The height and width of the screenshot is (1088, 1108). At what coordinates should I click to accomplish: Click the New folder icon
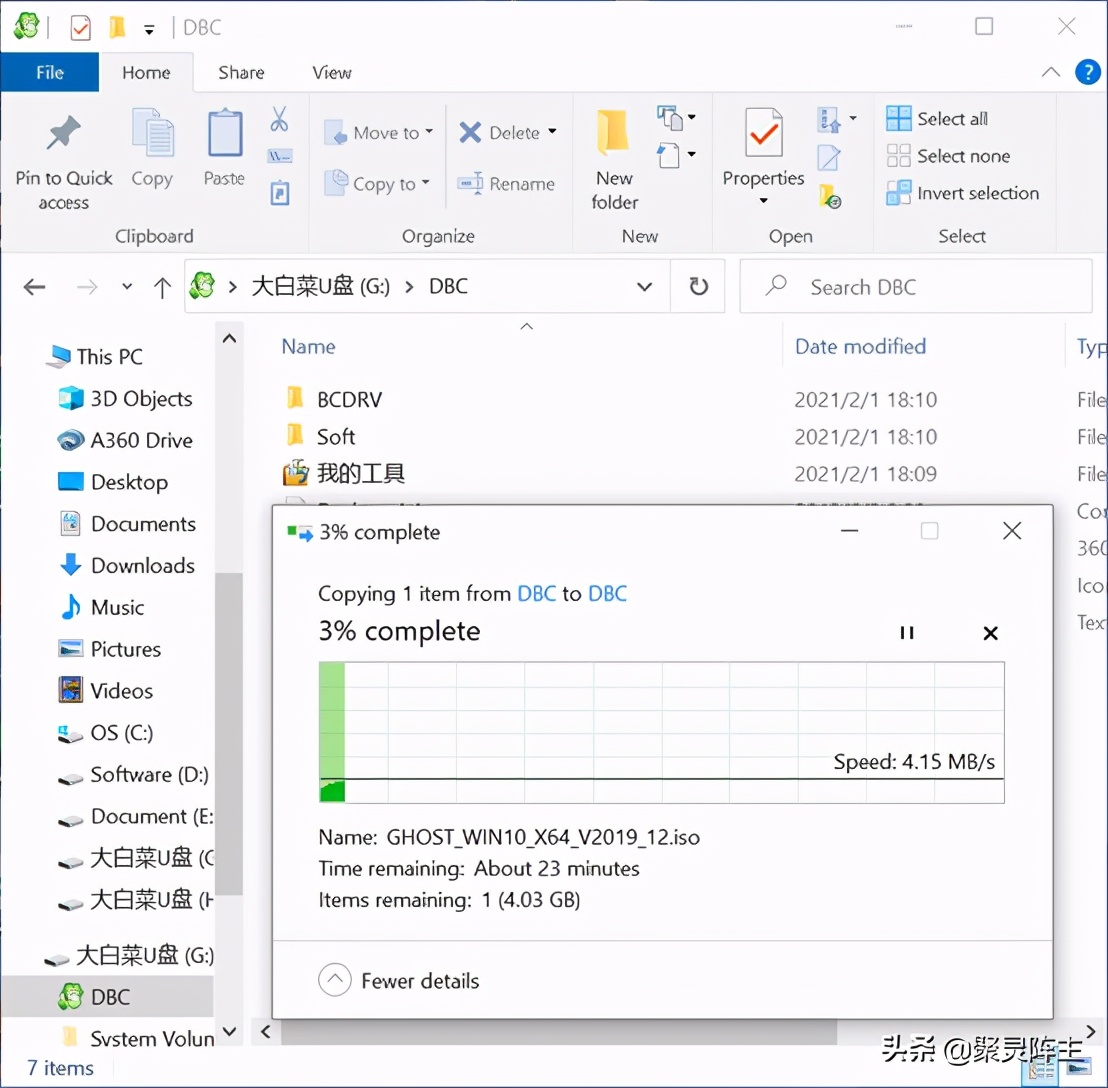pyautogui.click(x=613, y=133)
